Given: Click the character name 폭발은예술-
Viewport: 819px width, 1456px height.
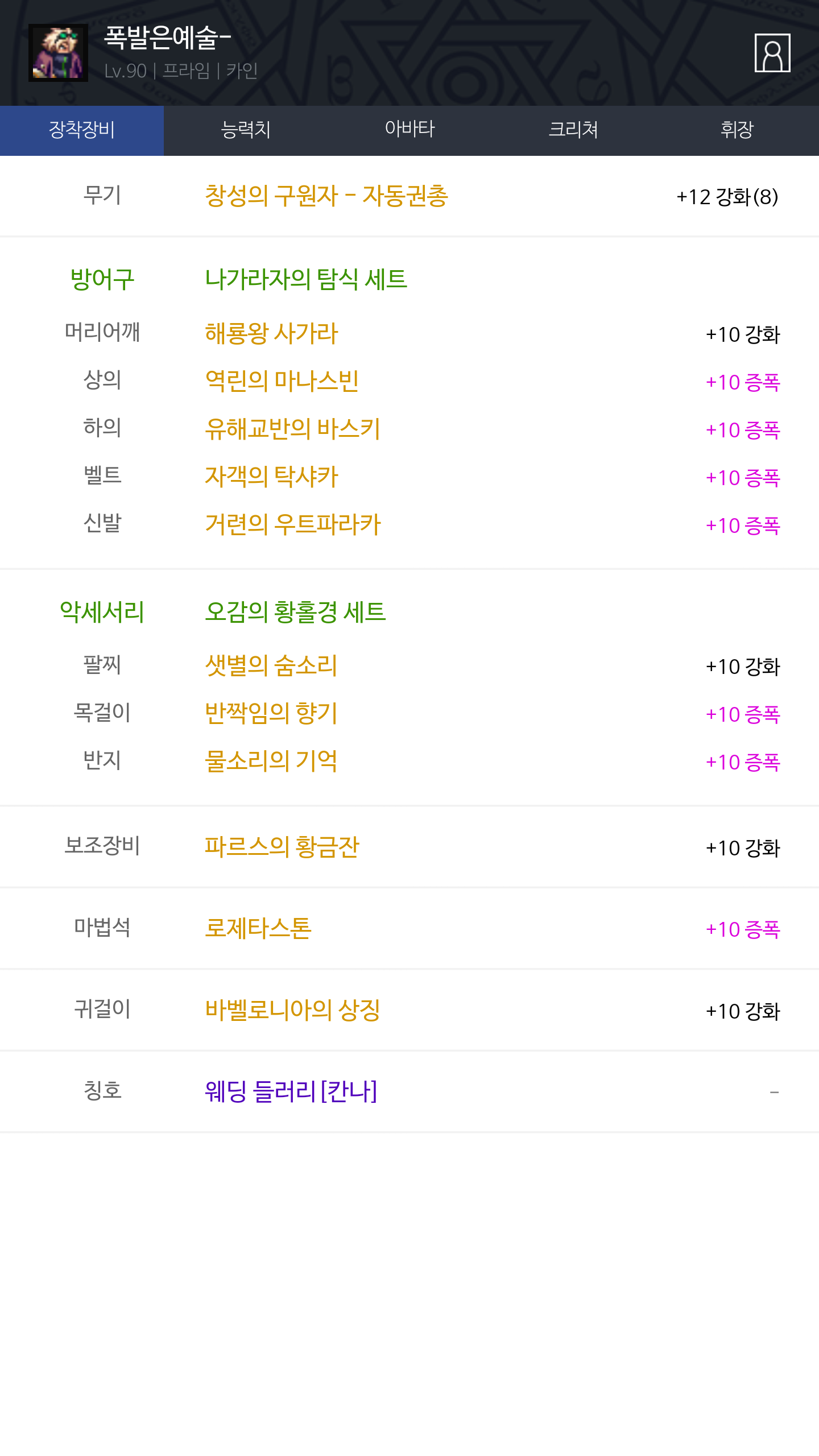Looking at the screenshot, I should pyautogui.click(x=168, y=38).
